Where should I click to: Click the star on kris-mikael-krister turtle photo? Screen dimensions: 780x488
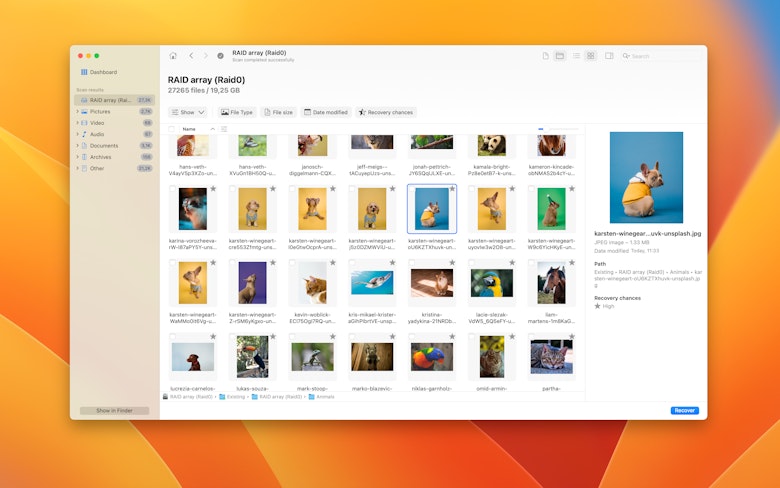[392, 262]
